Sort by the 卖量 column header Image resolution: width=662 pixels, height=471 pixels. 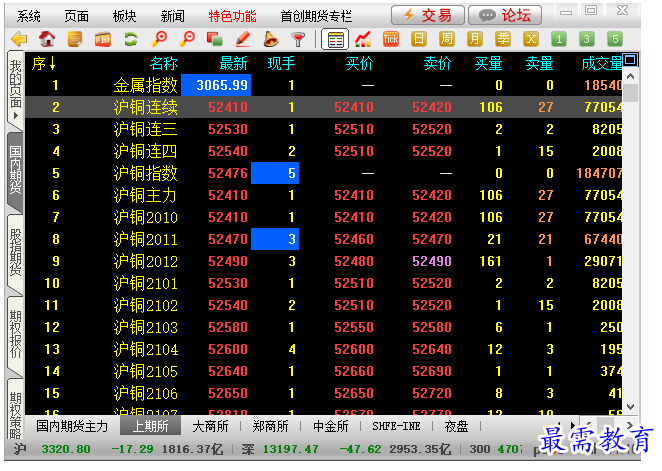pyautogui.click(x=539, y=64)
